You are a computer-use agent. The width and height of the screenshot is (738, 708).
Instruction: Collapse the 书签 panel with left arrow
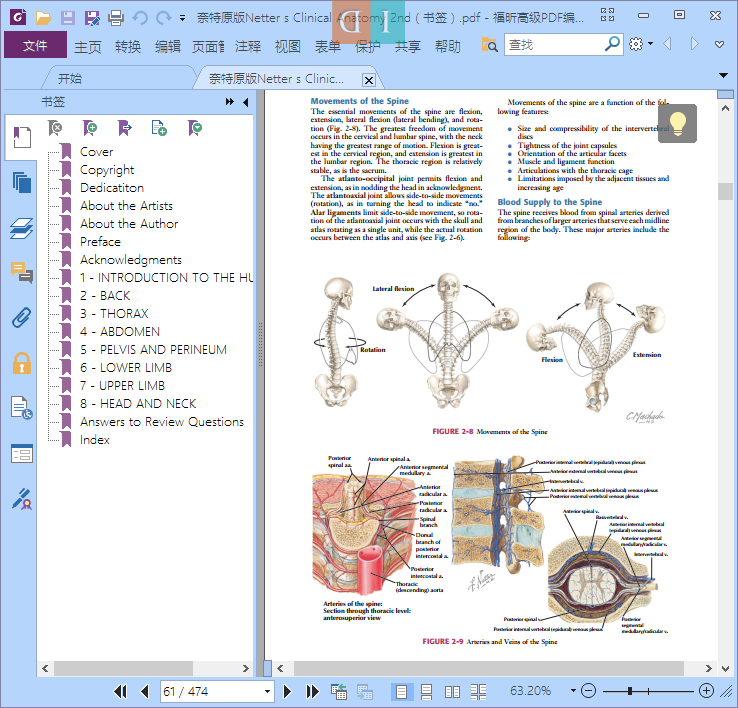246,102
